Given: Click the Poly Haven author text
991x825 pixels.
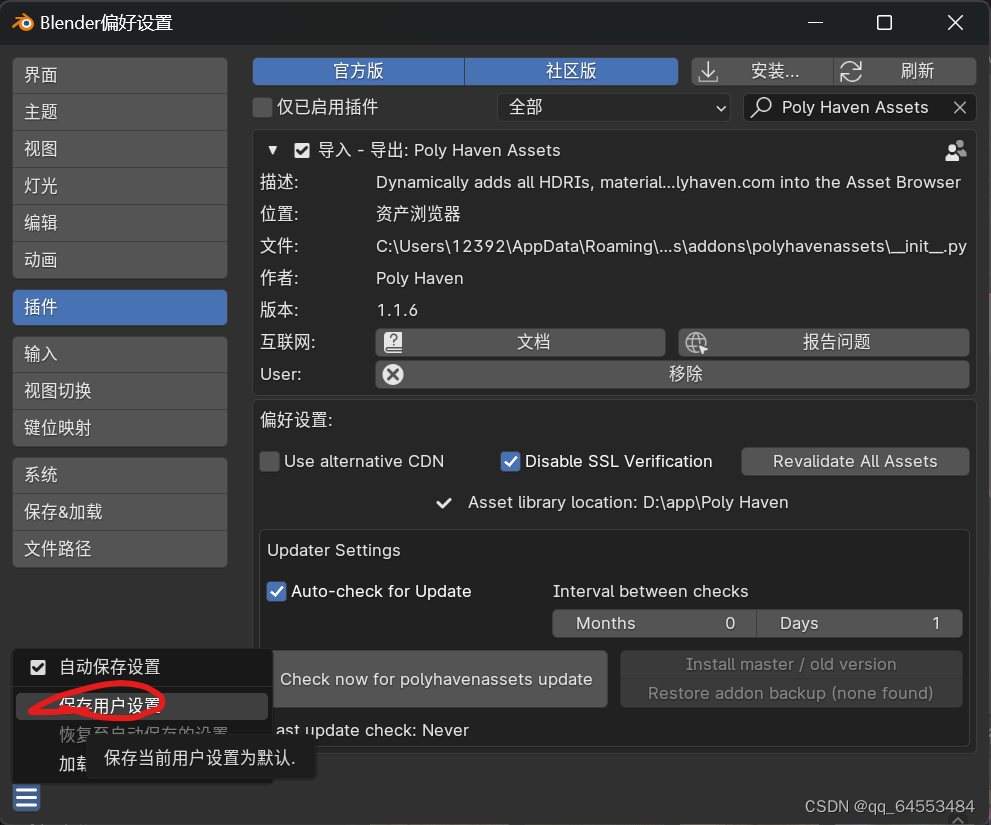Looking at the screenshot, I should (x=420, y=279).
